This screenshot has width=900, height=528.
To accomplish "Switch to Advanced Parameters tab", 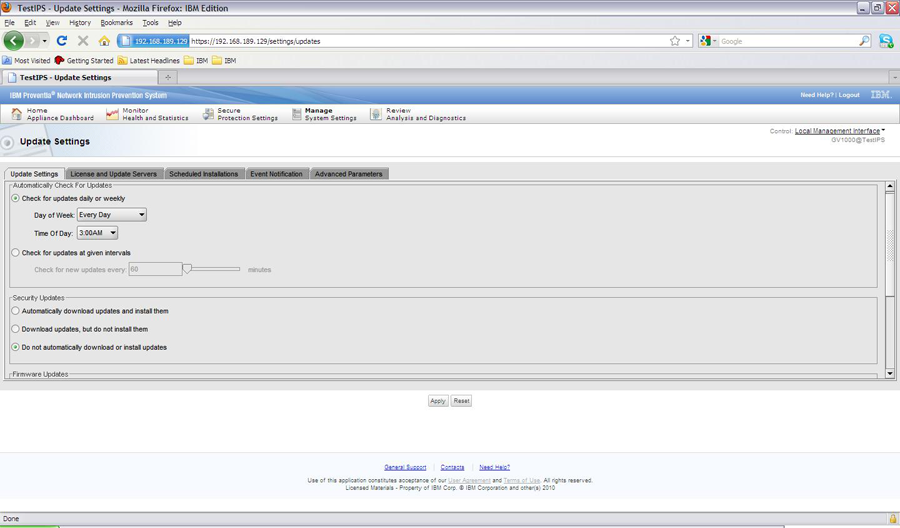I will click(348, 174).
